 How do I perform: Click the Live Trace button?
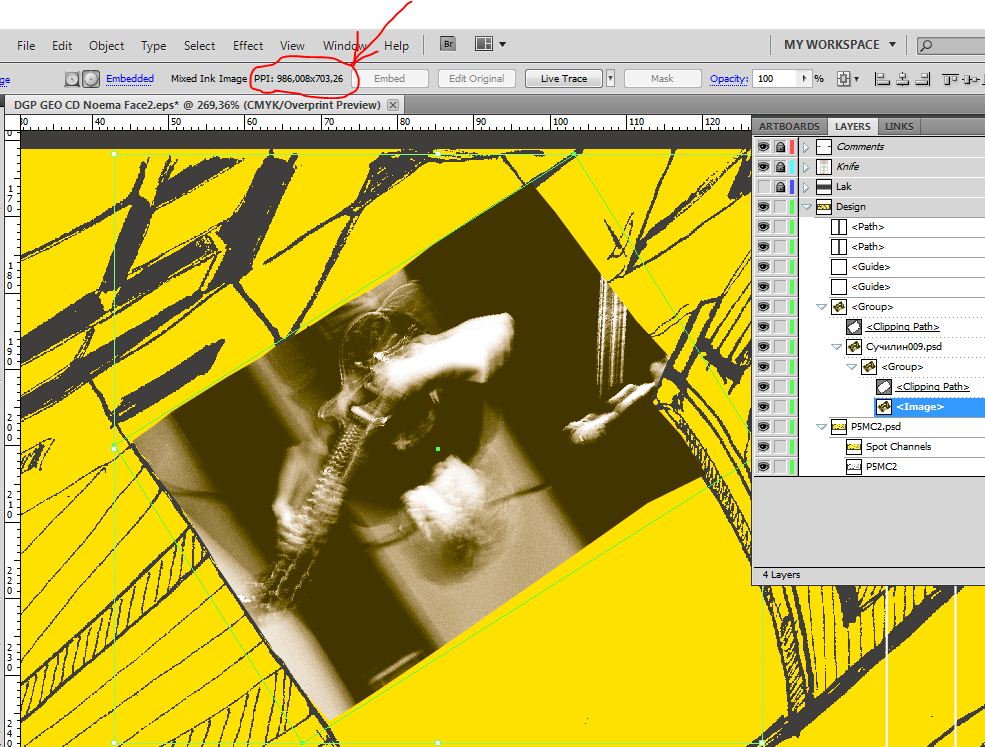[x=563, y=79]
